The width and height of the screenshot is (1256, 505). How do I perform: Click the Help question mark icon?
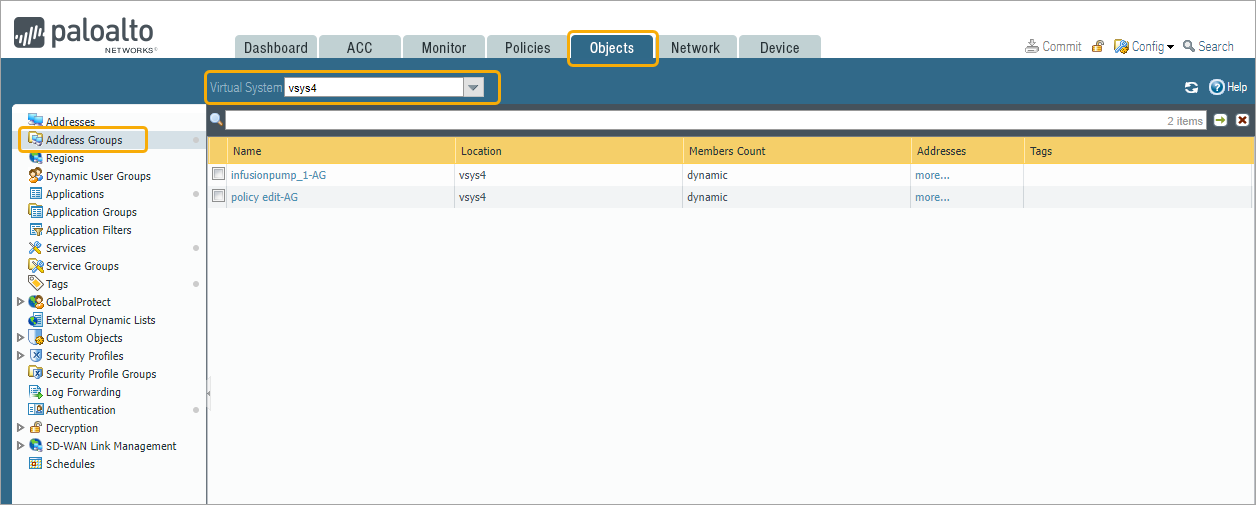coord(1217,88)
